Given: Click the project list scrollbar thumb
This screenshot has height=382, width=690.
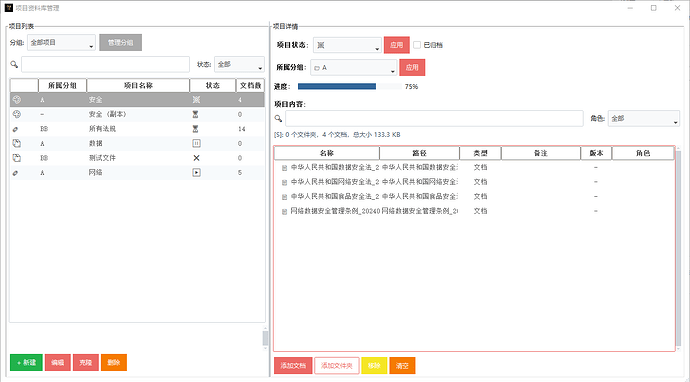Looking at the screenshot, I should pyautogui.click(x=265, y=338).
